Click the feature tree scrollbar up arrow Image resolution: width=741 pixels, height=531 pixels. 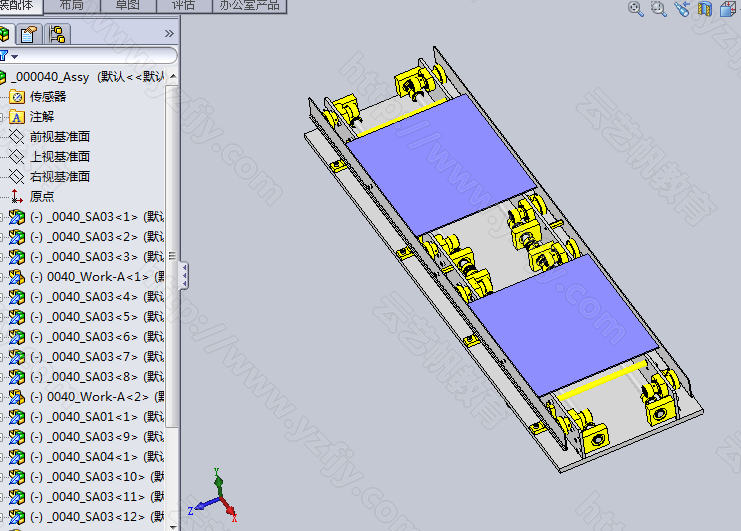pyautogui.click(x=172, y=76)
